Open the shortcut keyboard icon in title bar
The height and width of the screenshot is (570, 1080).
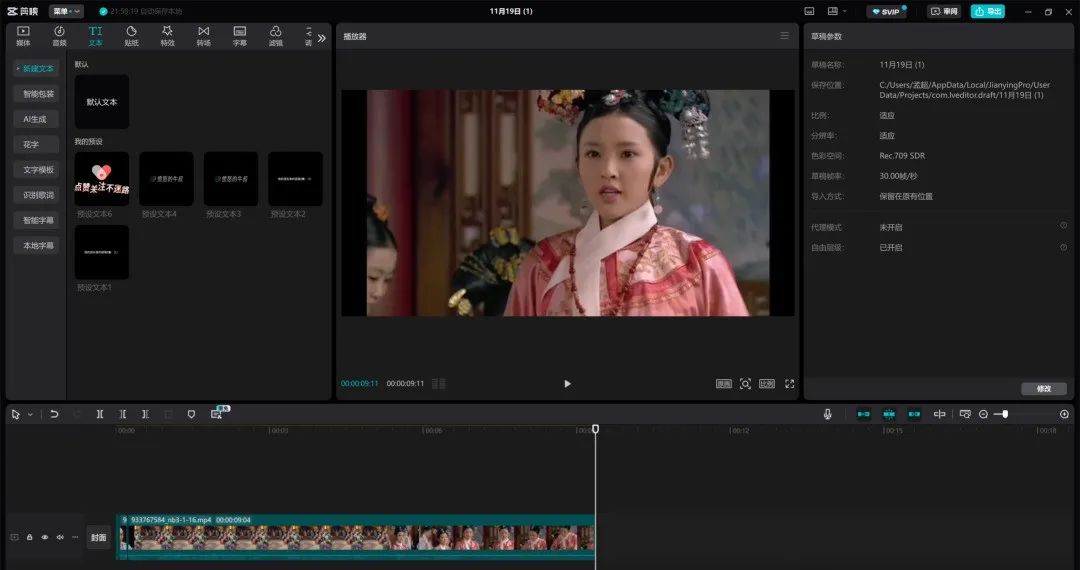[x=809, y=12]
